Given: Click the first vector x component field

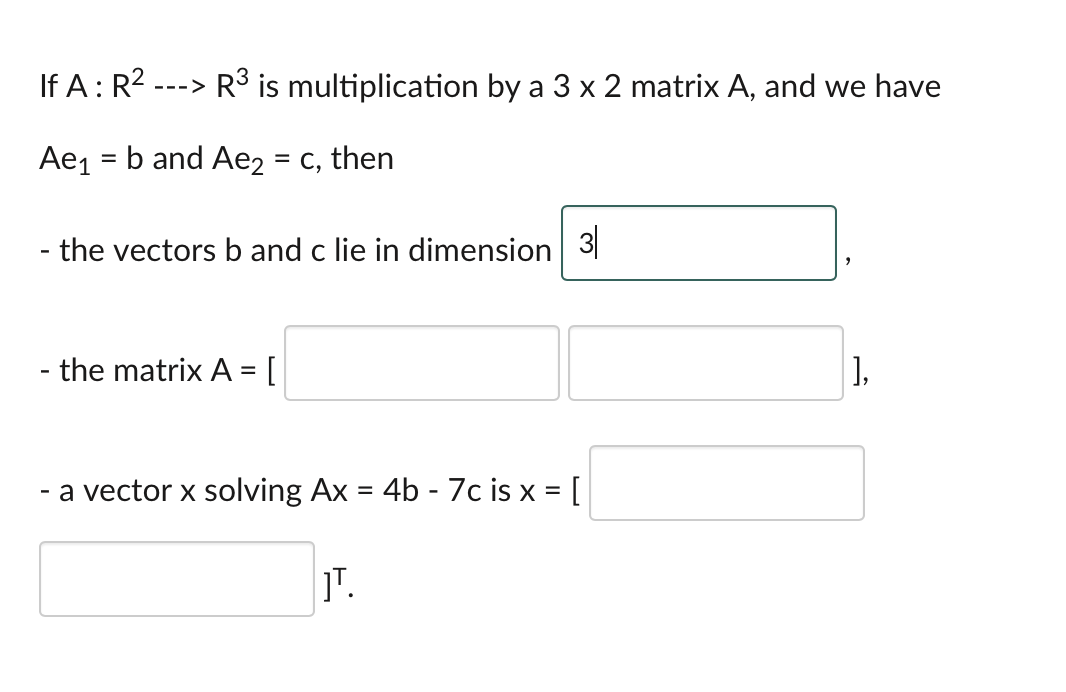Looking at the screenshot, I should tap(727, 483).
